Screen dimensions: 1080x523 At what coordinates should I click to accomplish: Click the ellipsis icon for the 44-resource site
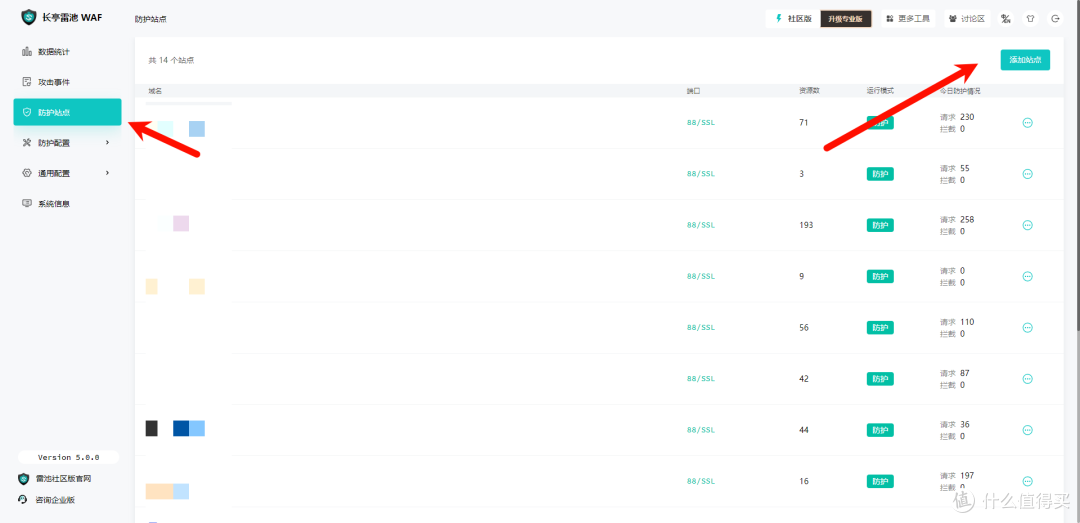coord(1027,430)
